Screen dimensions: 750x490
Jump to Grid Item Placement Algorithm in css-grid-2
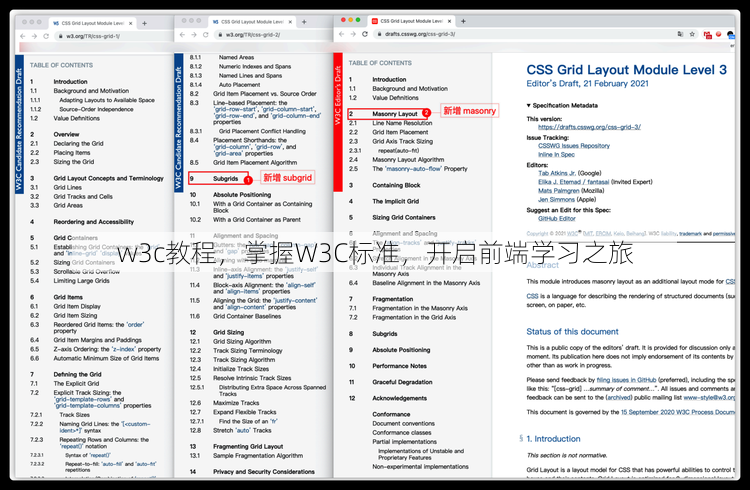point(255,163)
